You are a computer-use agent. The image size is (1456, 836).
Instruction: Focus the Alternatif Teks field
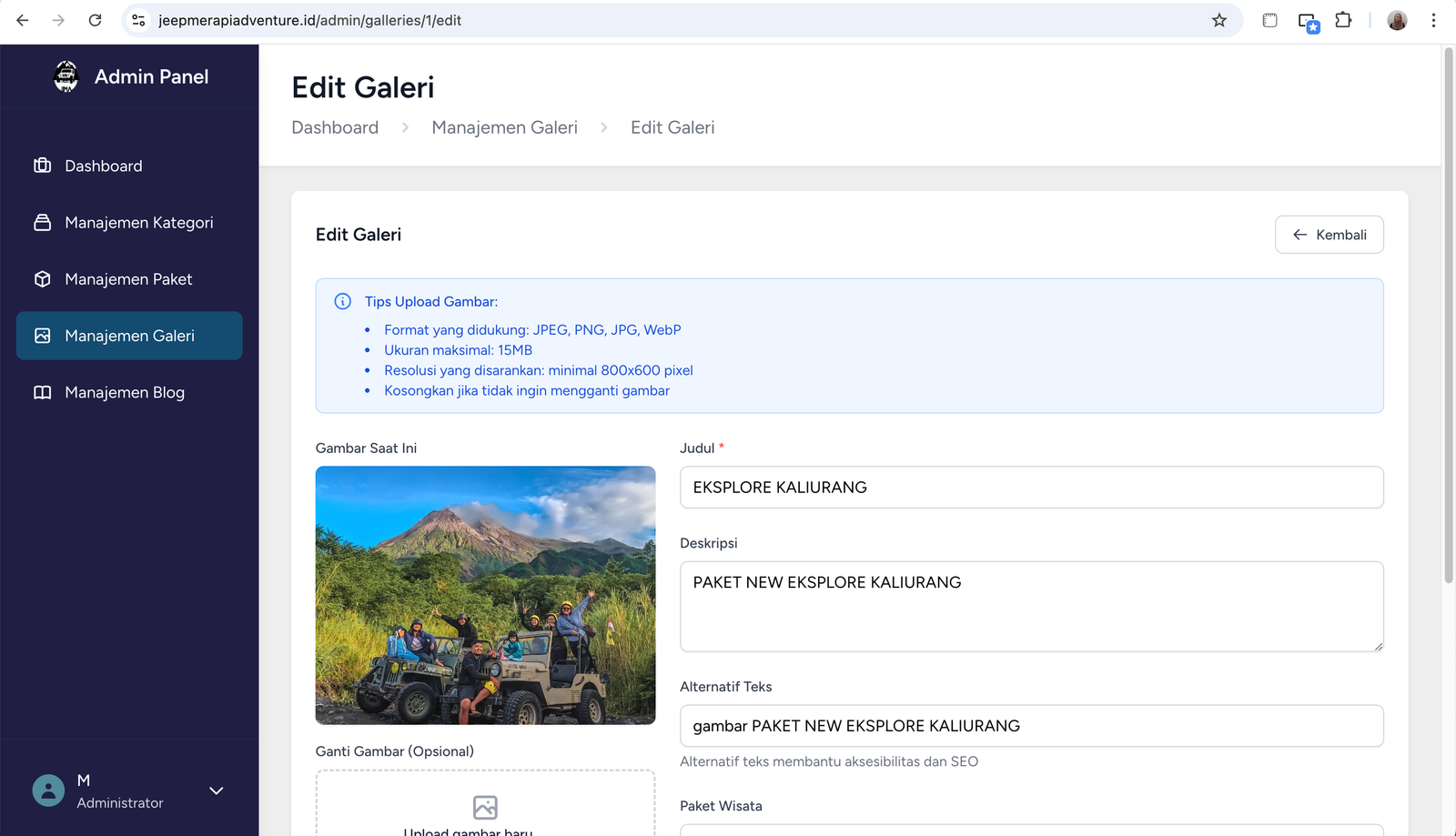click(x=1031, y=726)
